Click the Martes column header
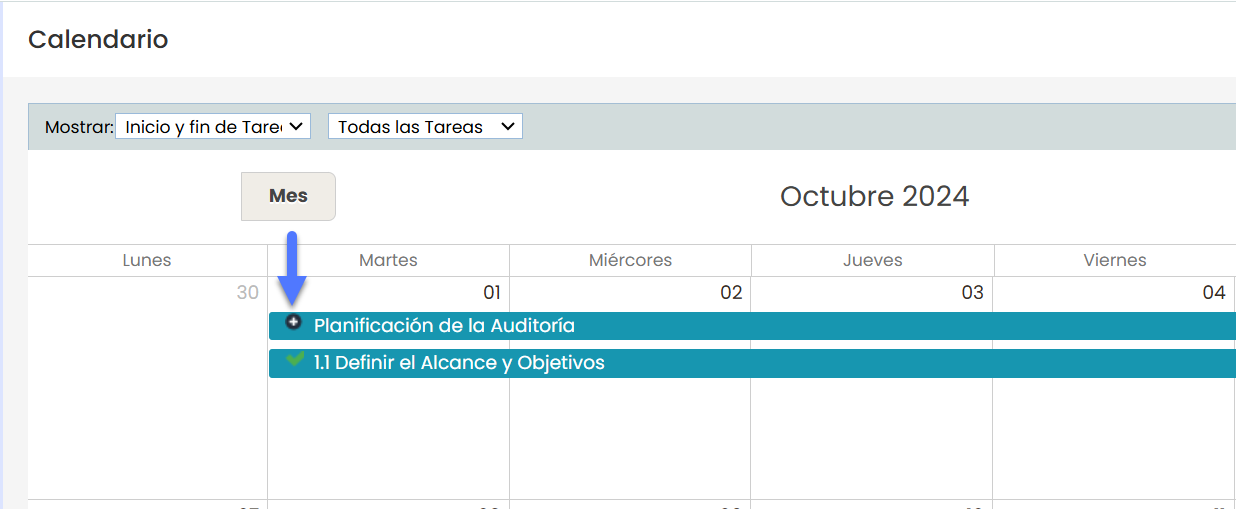Viewport: 1236px width, 509px height. pos(388,260)
